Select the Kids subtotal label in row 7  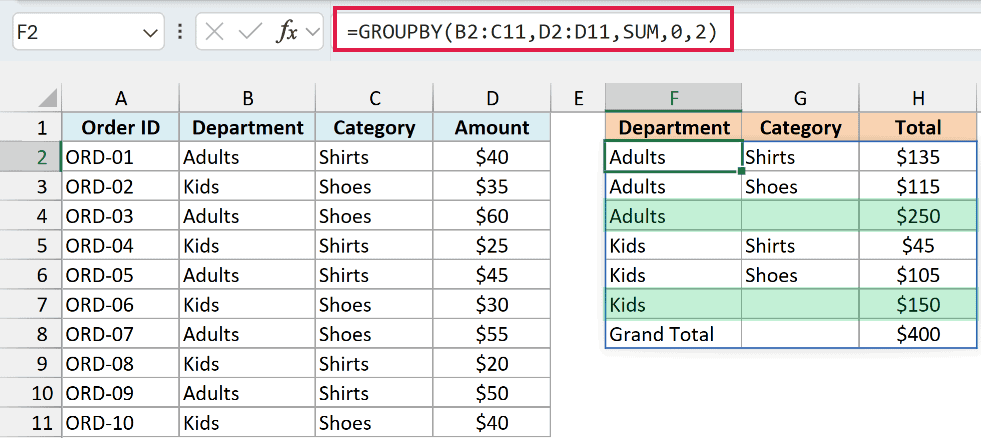[674, 305]
